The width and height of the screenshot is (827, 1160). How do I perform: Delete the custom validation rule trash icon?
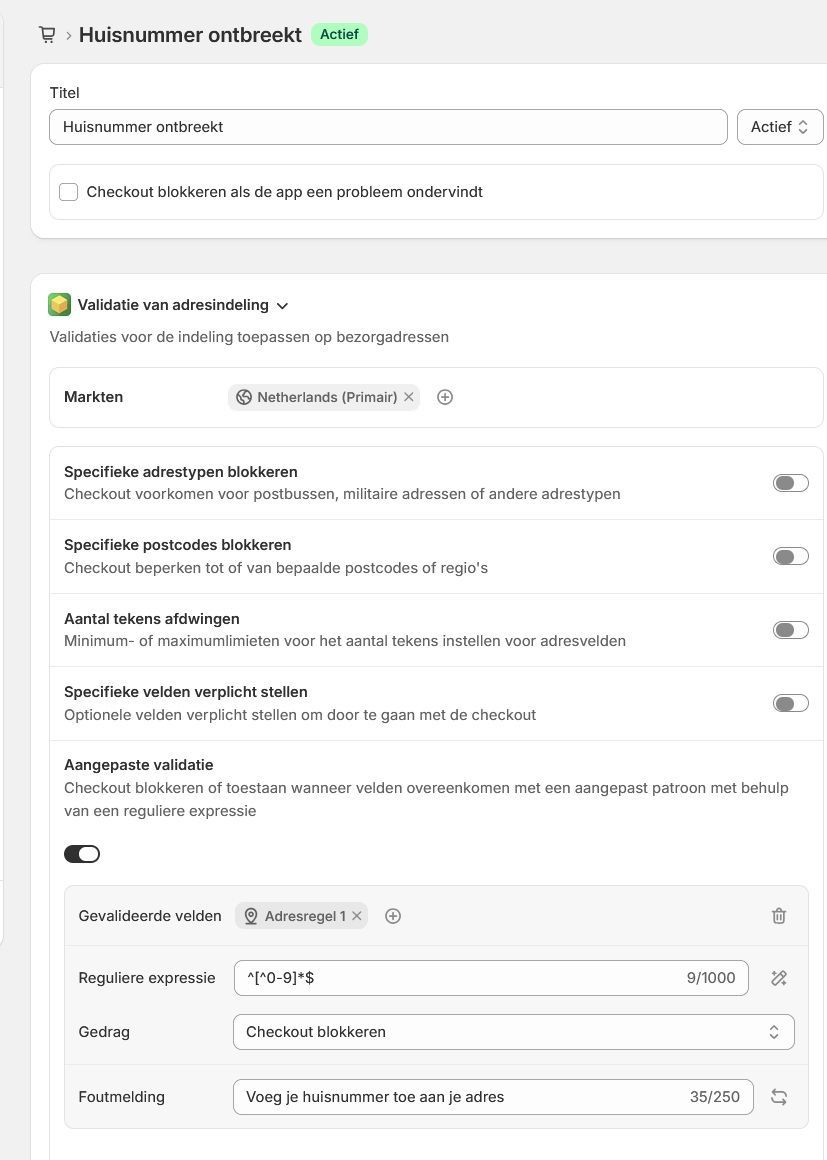point(779,916)
